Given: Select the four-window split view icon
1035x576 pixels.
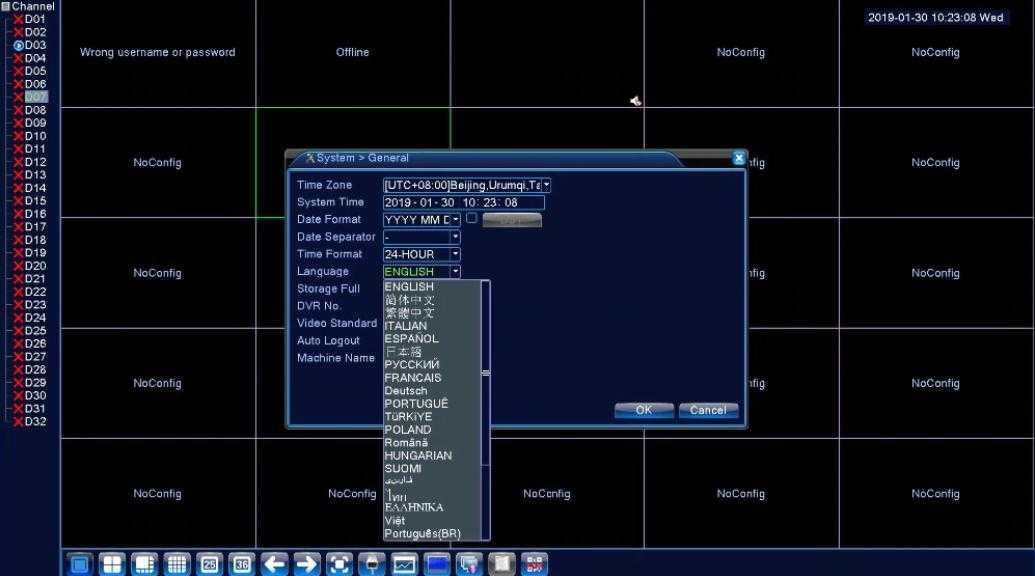Looking at the screenshot, I should pyautogui.click(x=112, y=564).
